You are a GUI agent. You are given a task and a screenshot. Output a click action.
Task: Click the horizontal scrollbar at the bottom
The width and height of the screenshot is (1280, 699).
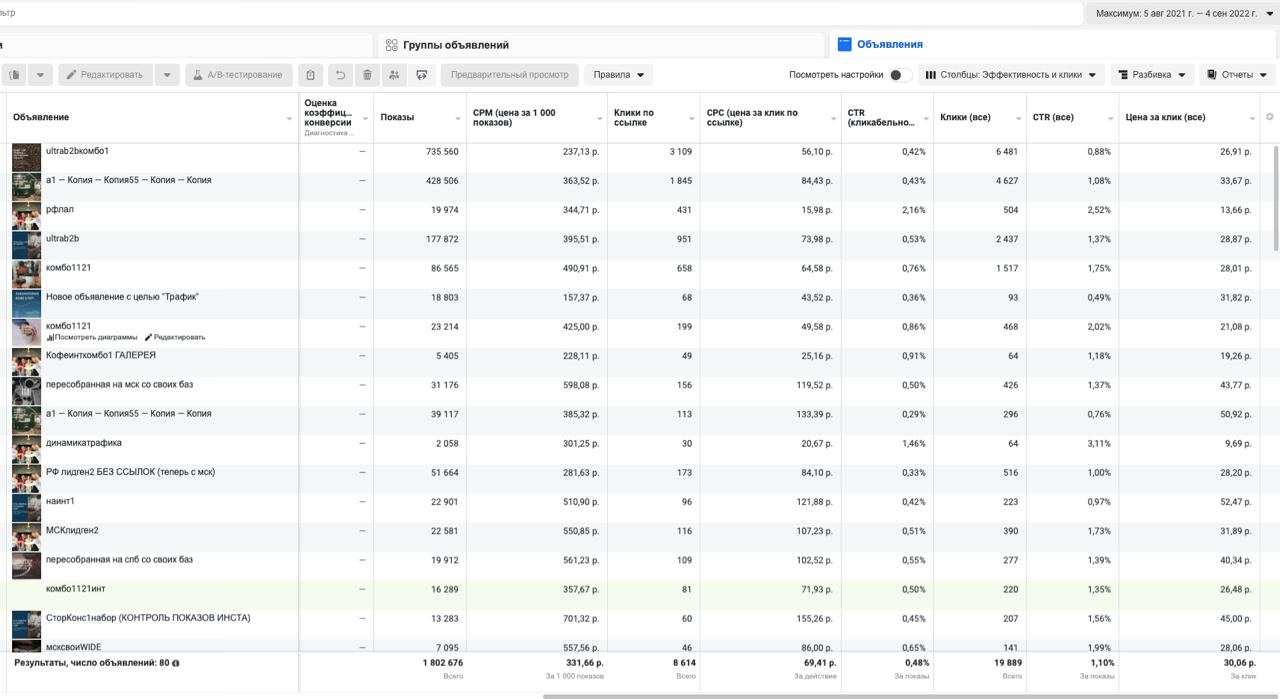click(x=910, y=696)
